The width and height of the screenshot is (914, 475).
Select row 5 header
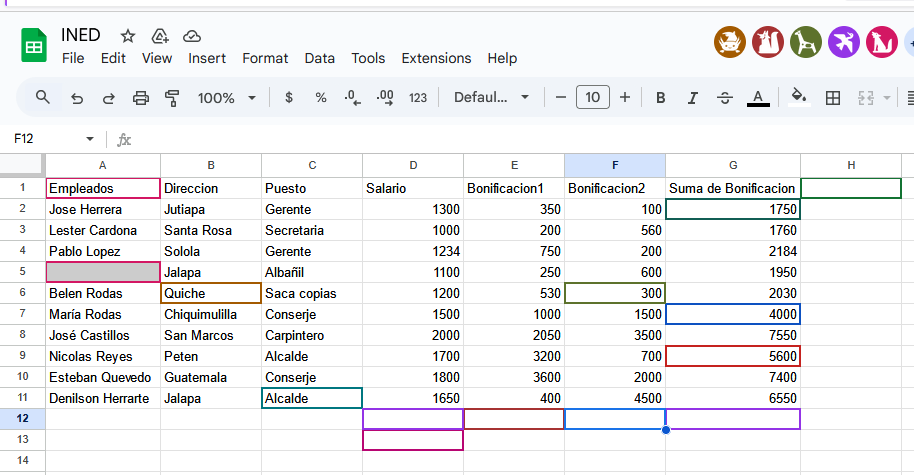(x=22, y=272)
